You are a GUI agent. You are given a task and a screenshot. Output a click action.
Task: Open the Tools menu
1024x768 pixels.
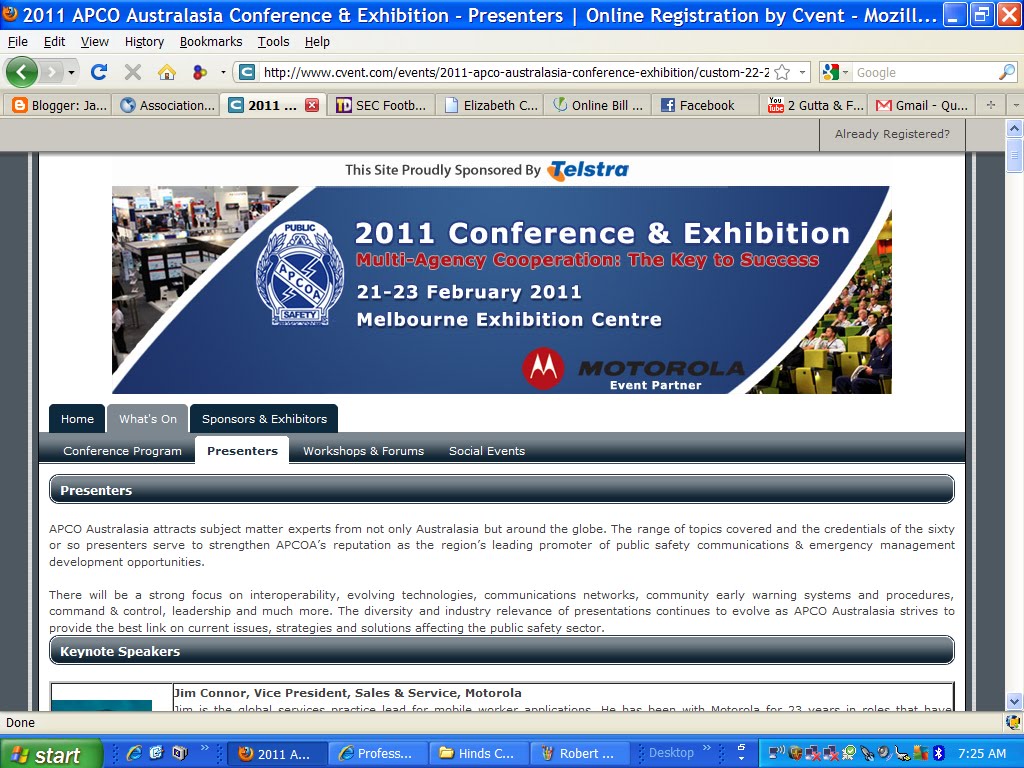click(273, 42)
